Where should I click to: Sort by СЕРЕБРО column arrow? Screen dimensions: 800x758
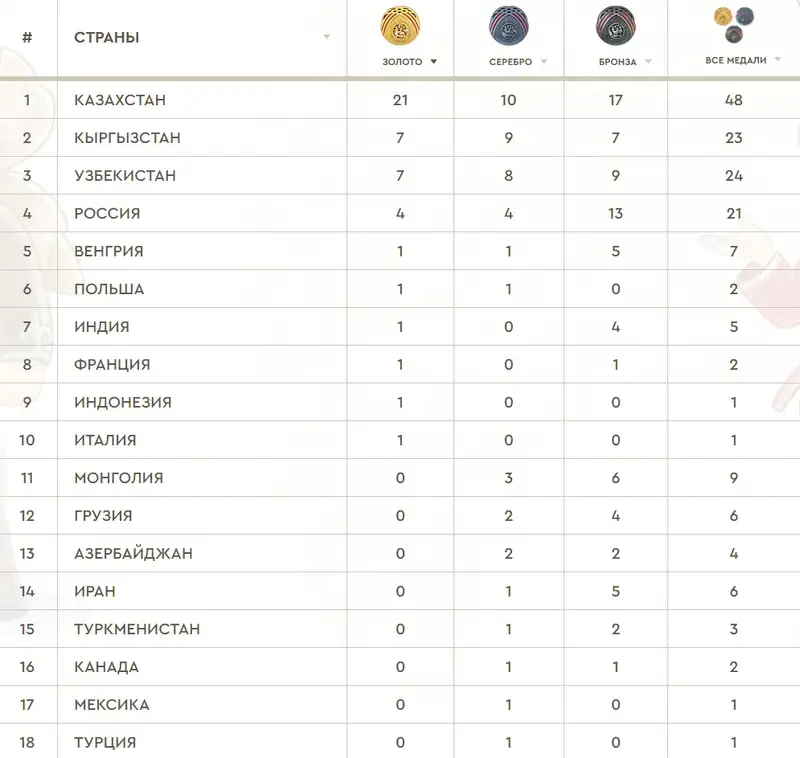(x=544, y=62)
